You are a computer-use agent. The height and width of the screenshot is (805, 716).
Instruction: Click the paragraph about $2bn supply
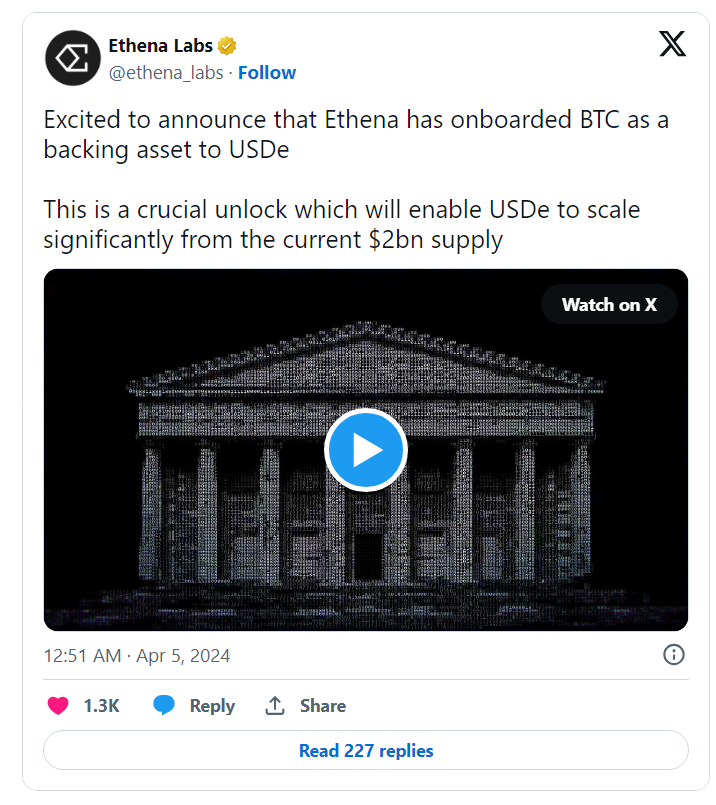coord(342,225)
